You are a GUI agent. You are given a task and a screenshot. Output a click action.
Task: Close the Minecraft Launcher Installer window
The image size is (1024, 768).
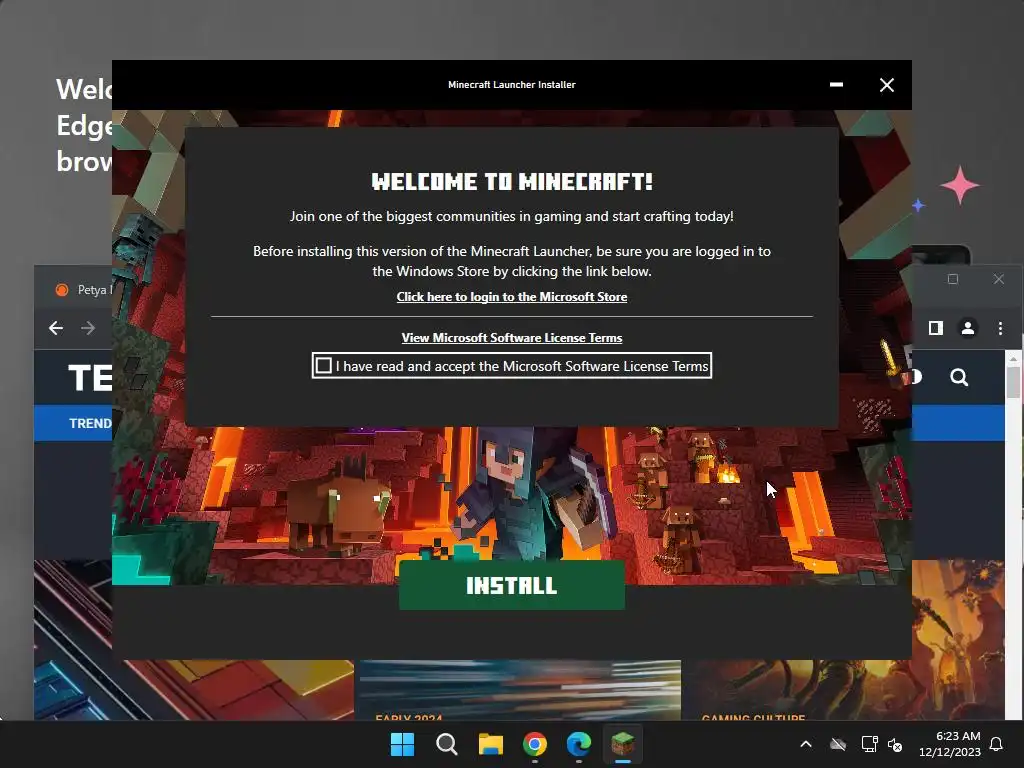[886, 85]
